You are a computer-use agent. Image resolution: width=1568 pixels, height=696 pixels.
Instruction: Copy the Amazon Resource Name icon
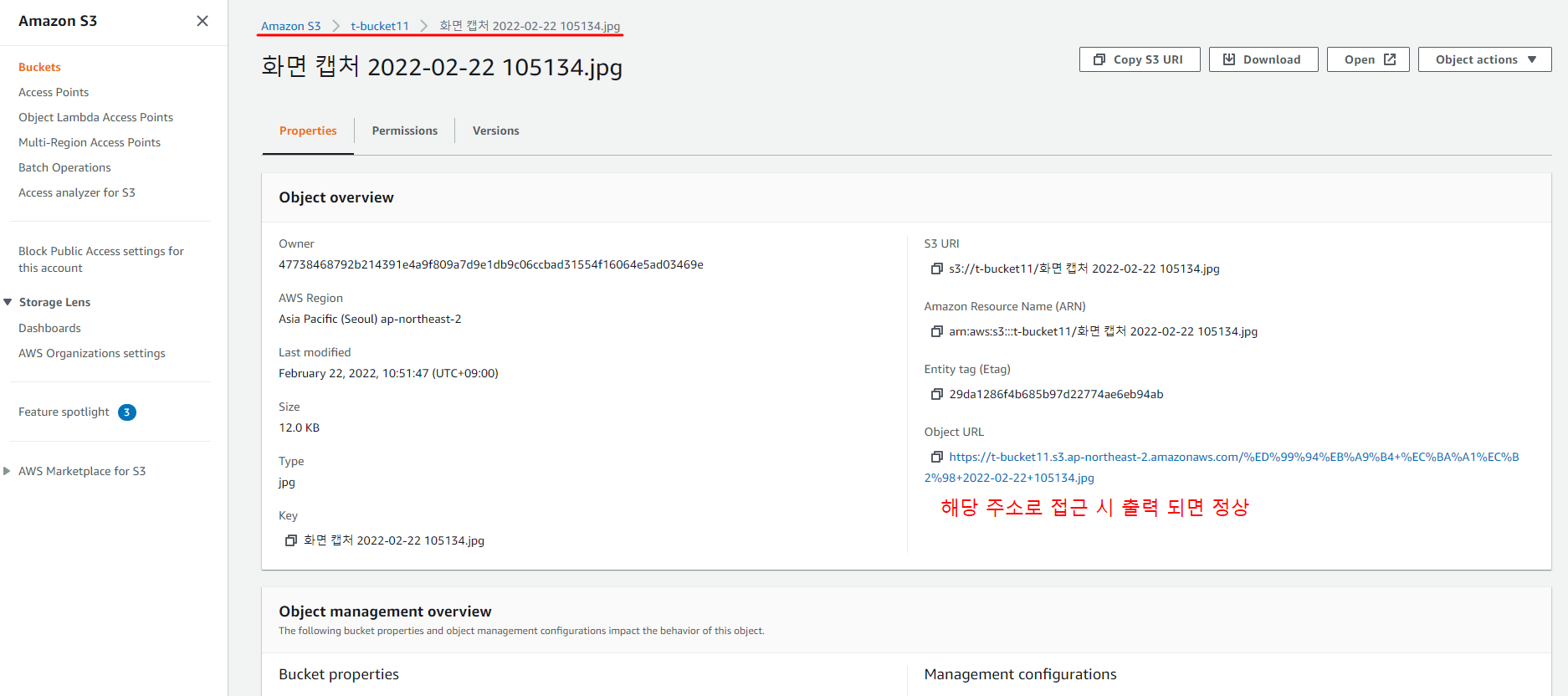coord(937,331)
